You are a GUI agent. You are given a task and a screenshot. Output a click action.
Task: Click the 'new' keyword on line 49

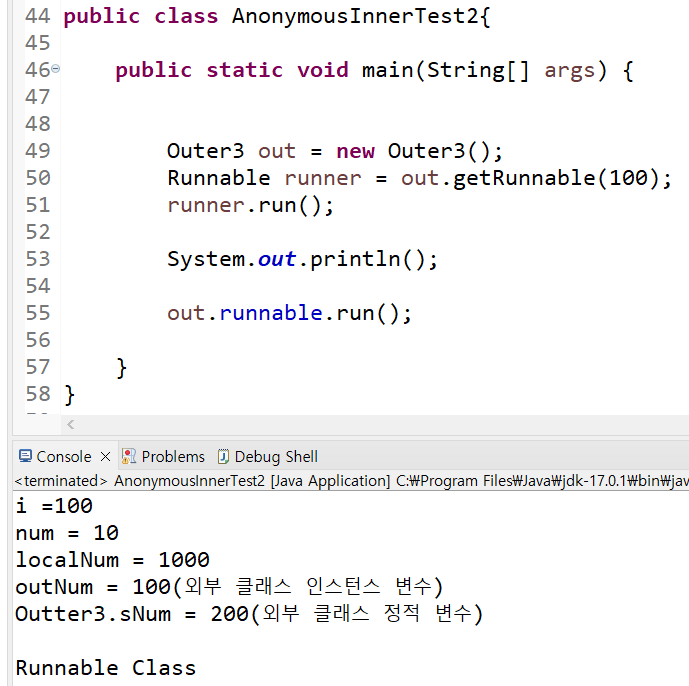pyautogui.click(x=355, y=152)
